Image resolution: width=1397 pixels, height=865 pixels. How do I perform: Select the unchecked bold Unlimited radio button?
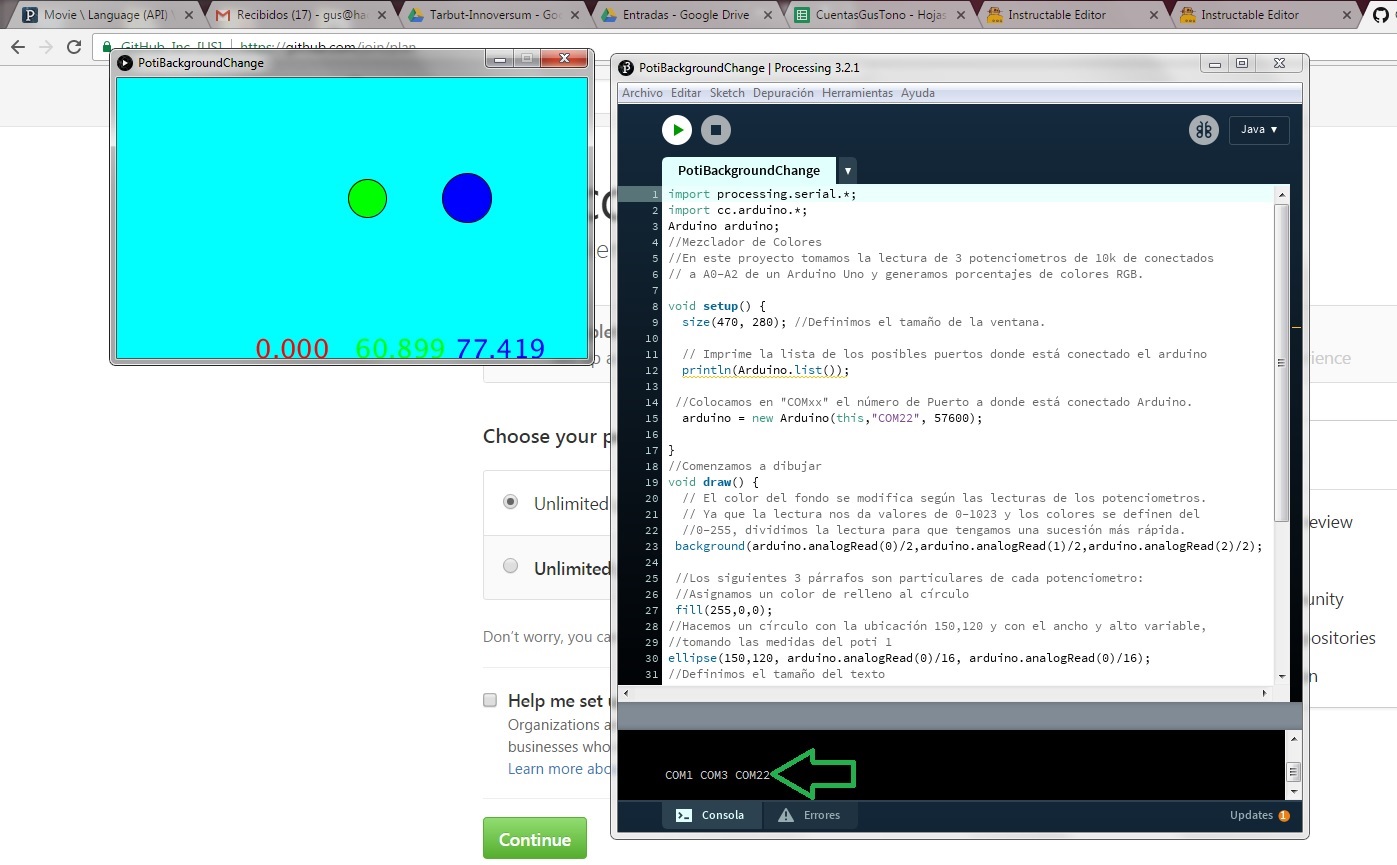pyautogui.click(x=511, y=566)
